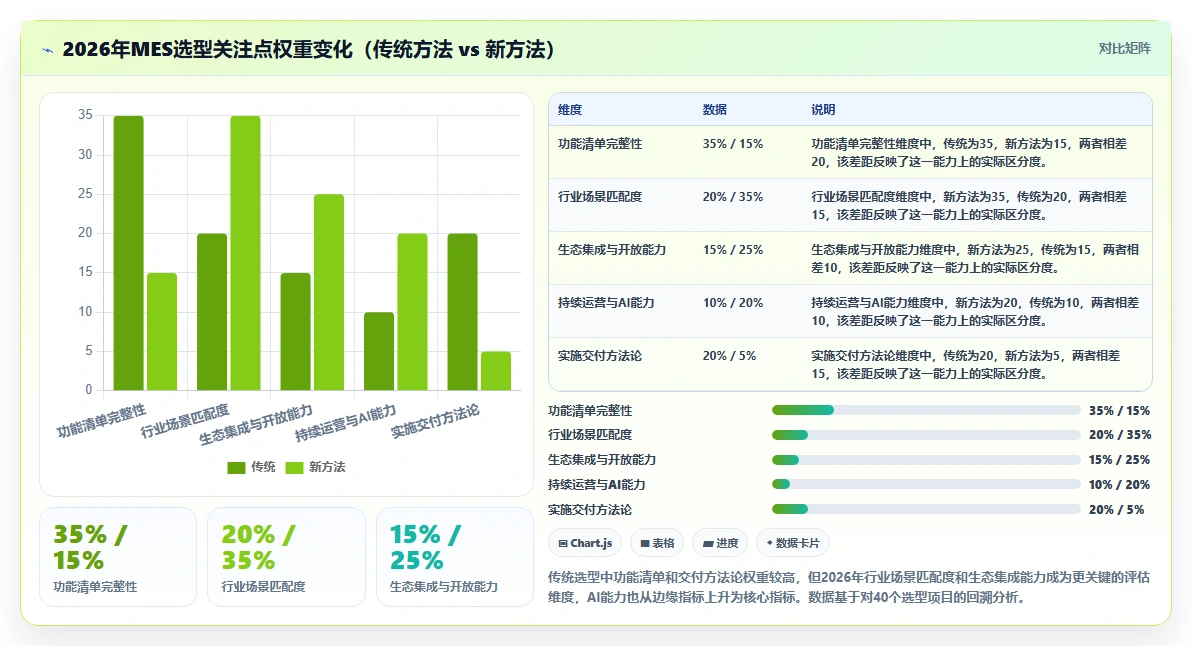Click the lightning icon beside the title

[x=47, y=50]
